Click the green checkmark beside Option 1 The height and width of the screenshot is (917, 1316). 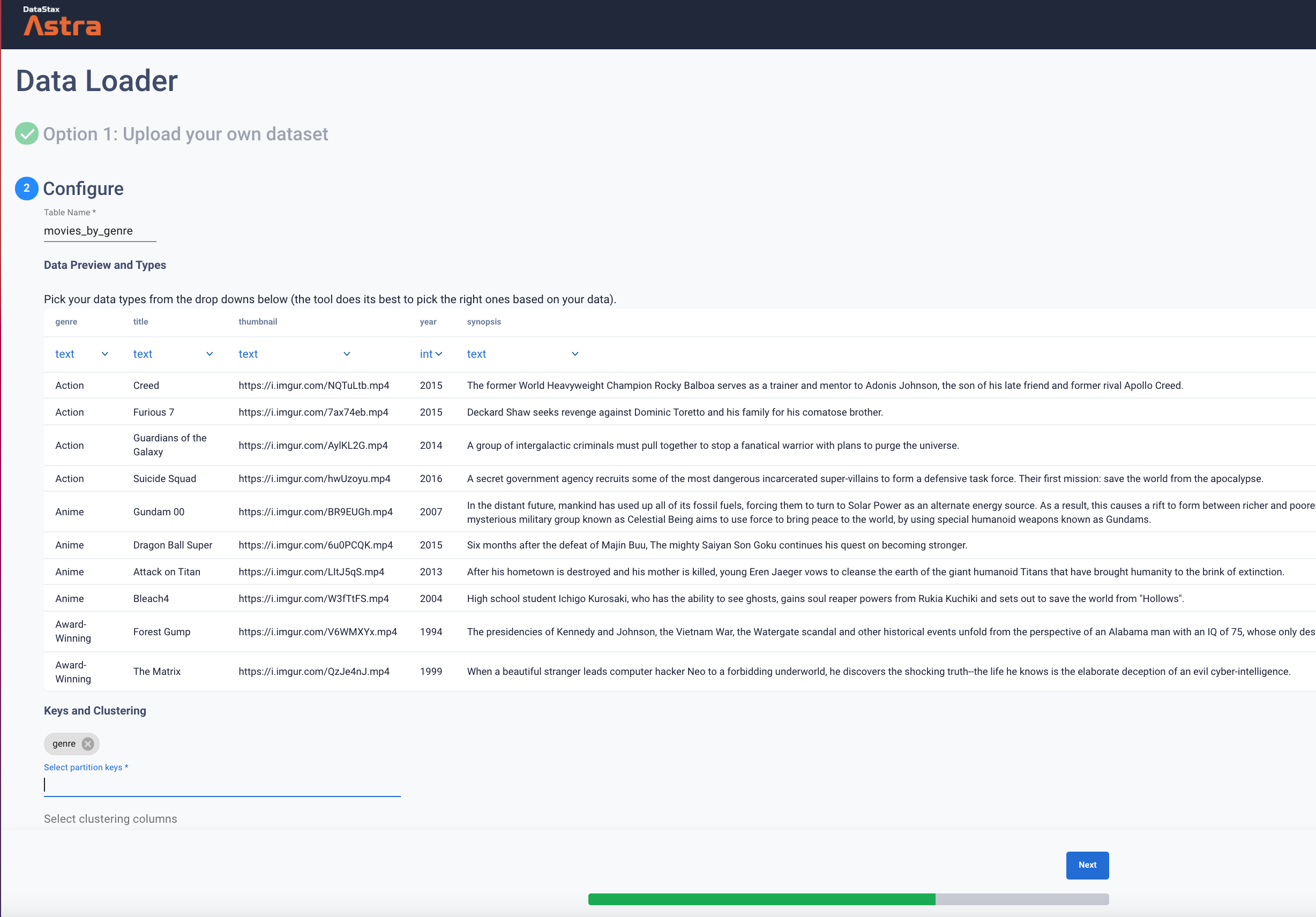(26, 133)
